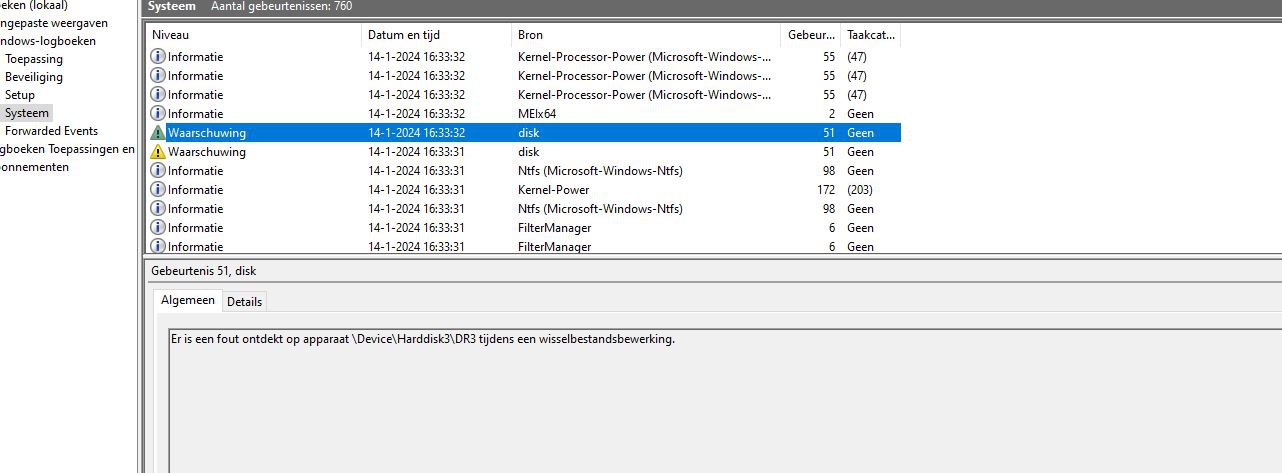This screenshot has width=1282, height=473.
Task: Open the Forwarded Events log
Action: coord(51,131)
